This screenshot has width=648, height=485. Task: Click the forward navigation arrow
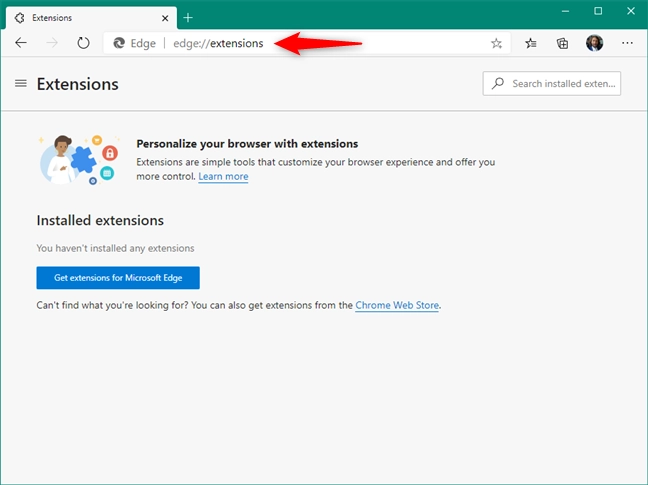tap(52, 43)
